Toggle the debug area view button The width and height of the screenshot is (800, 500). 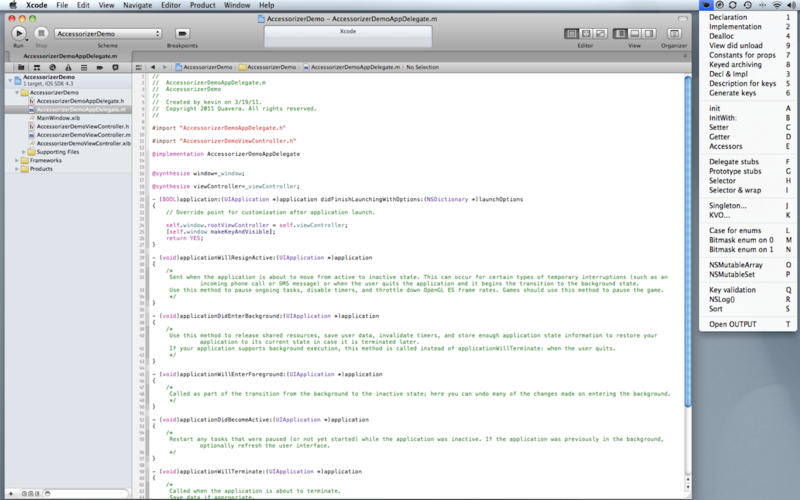[635, 33]
